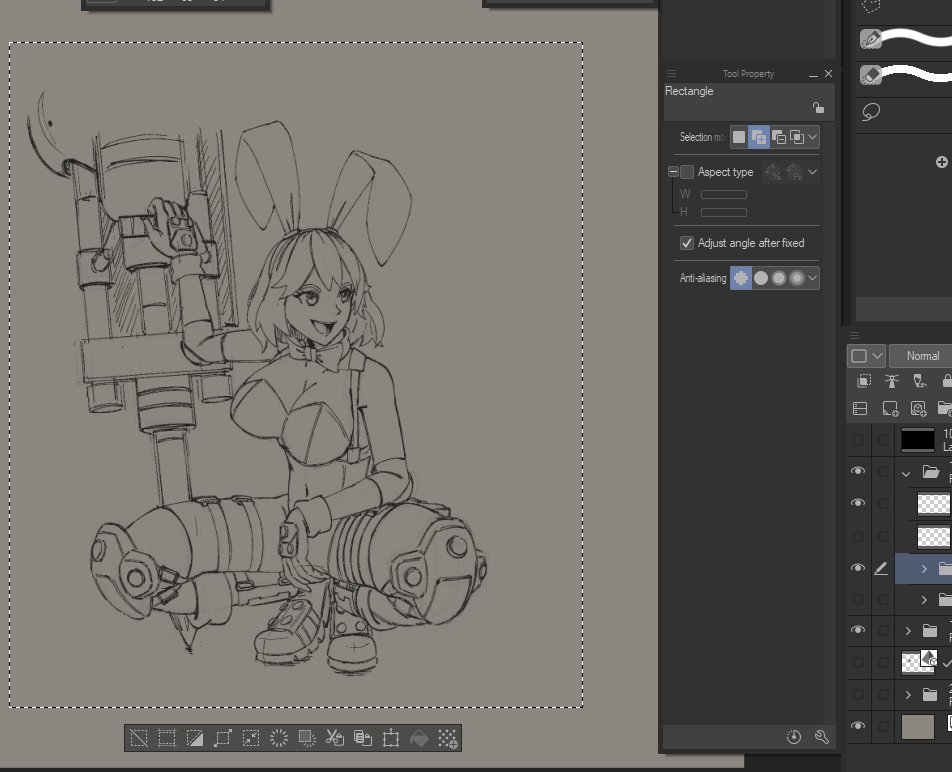Choose no anti-aliasing option
This screenshot has width=952, height=772.
741,278
